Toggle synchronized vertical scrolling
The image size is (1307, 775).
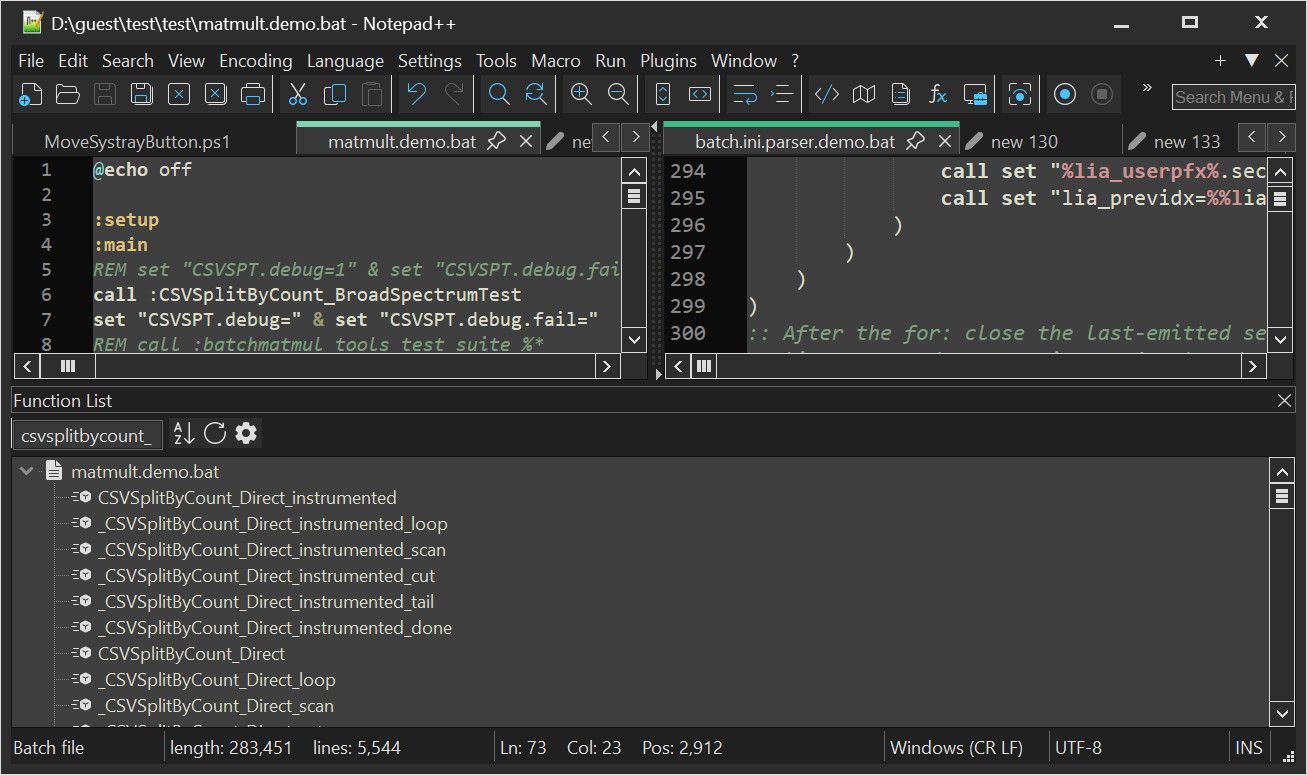663,95
